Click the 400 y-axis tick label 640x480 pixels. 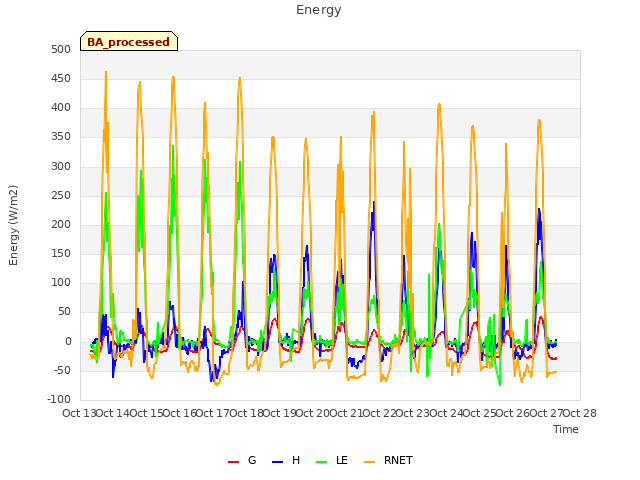61,108
